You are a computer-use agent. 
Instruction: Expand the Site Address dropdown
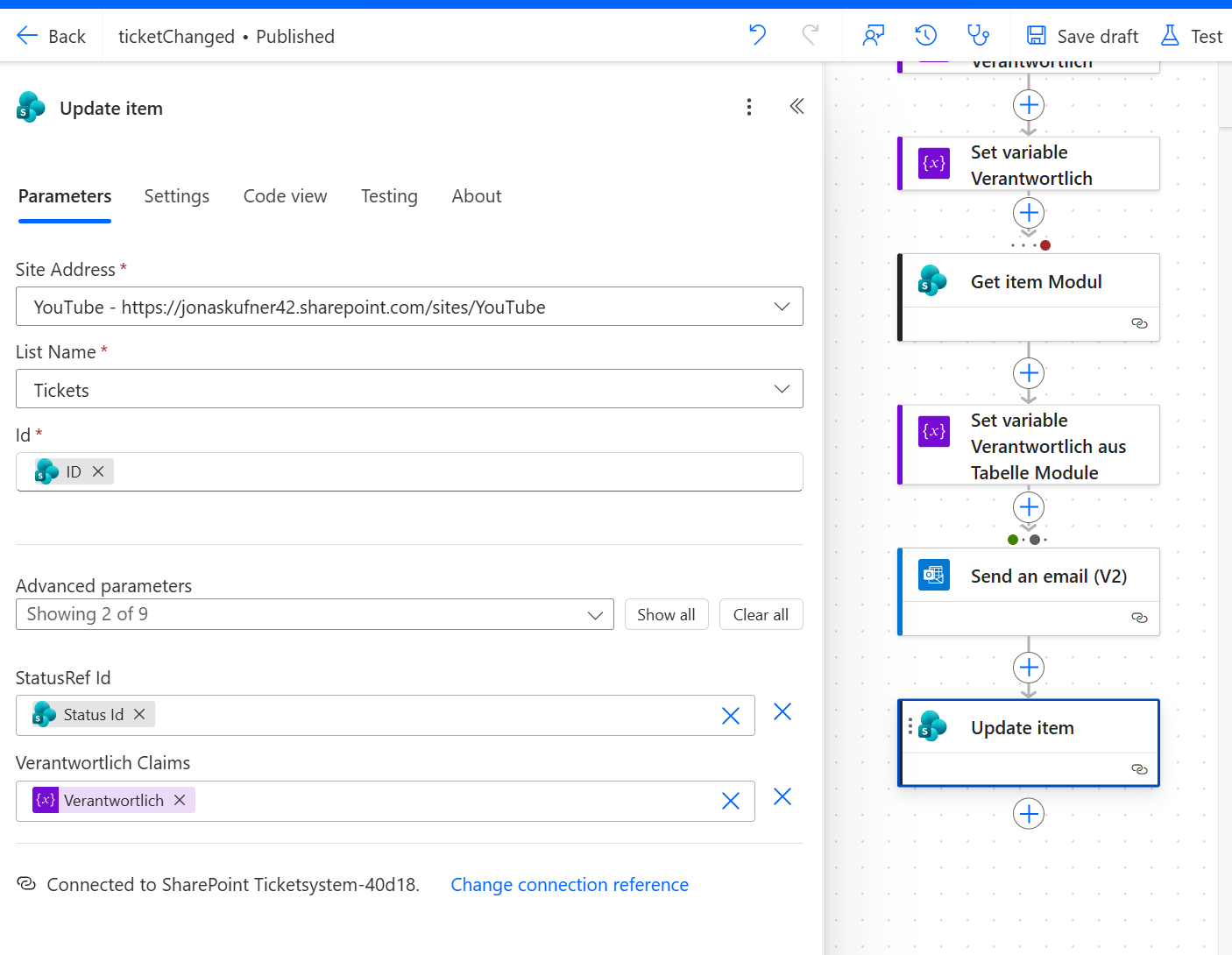click(782, 307)
